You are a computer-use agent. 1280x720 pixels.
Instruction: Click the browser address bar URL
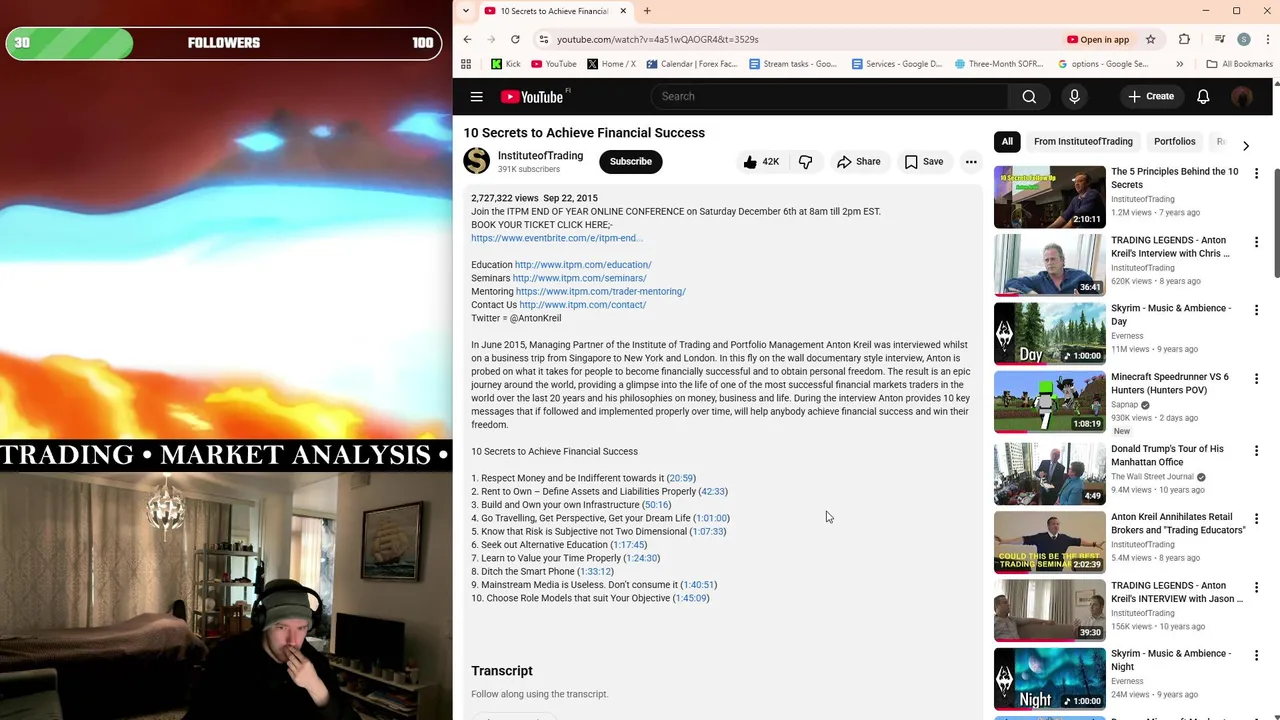pos(657,39)
